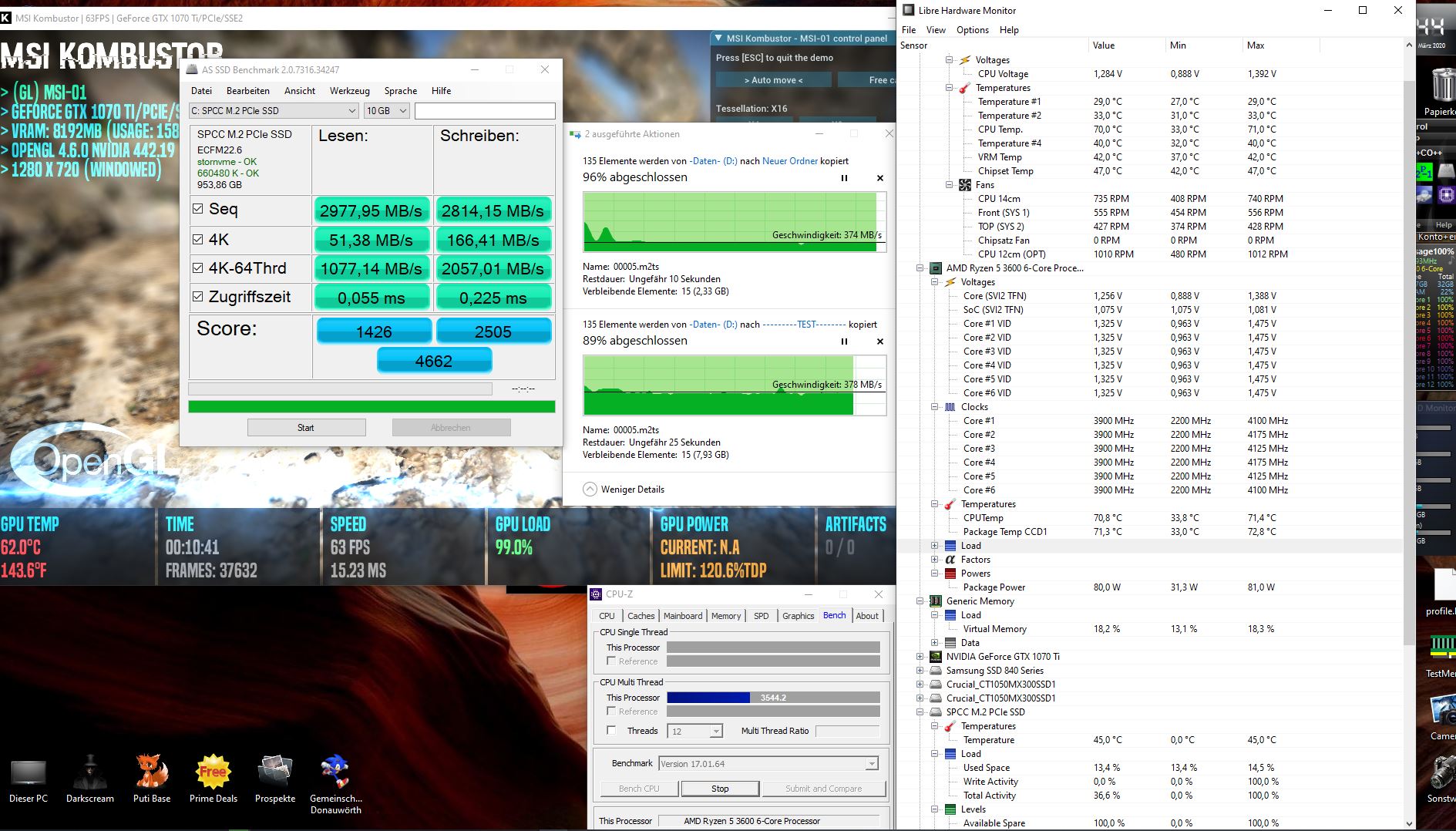Open the --------TEST-------- destination link
Image resolution: width=1456 pixels, height=831 pixels.
[804, 325]
